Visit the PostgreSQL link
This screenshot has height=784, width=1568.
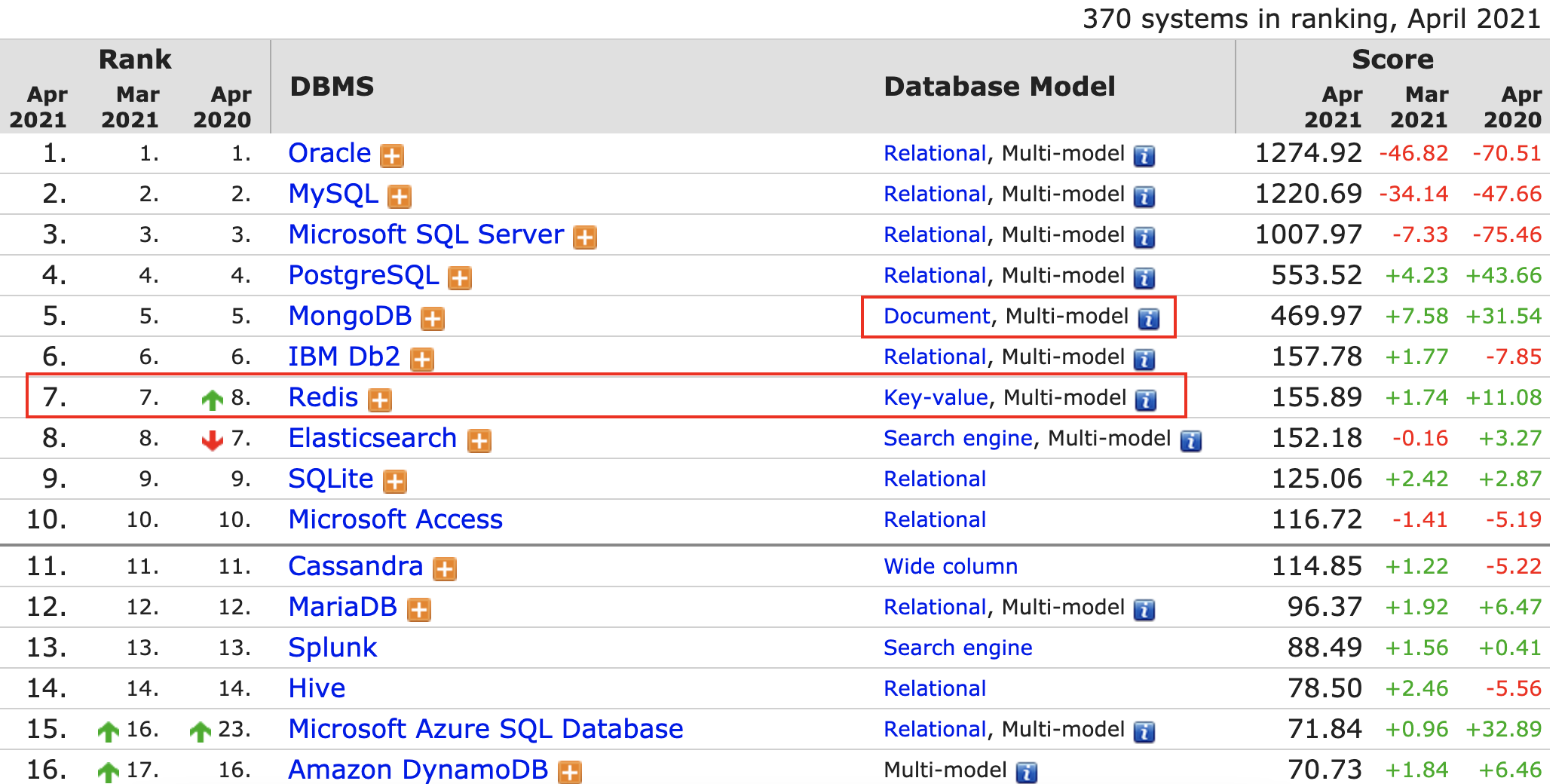[x=363, y=275]
